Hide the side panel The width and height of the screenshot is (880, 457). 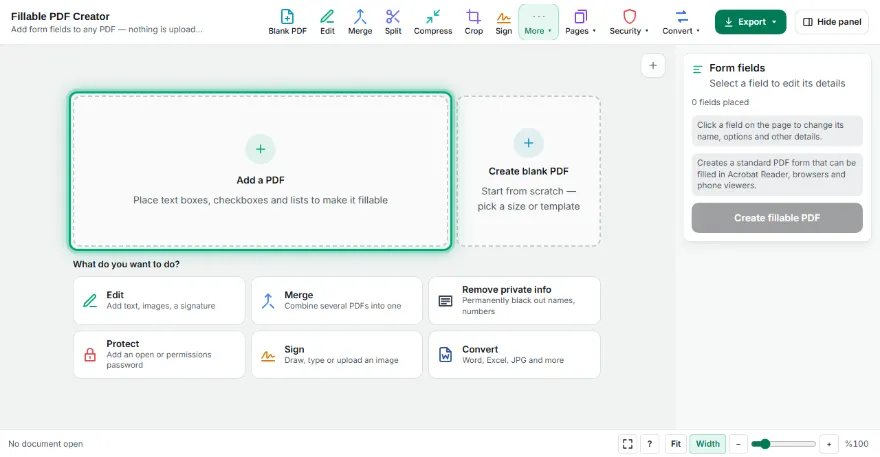click(832, 22)
